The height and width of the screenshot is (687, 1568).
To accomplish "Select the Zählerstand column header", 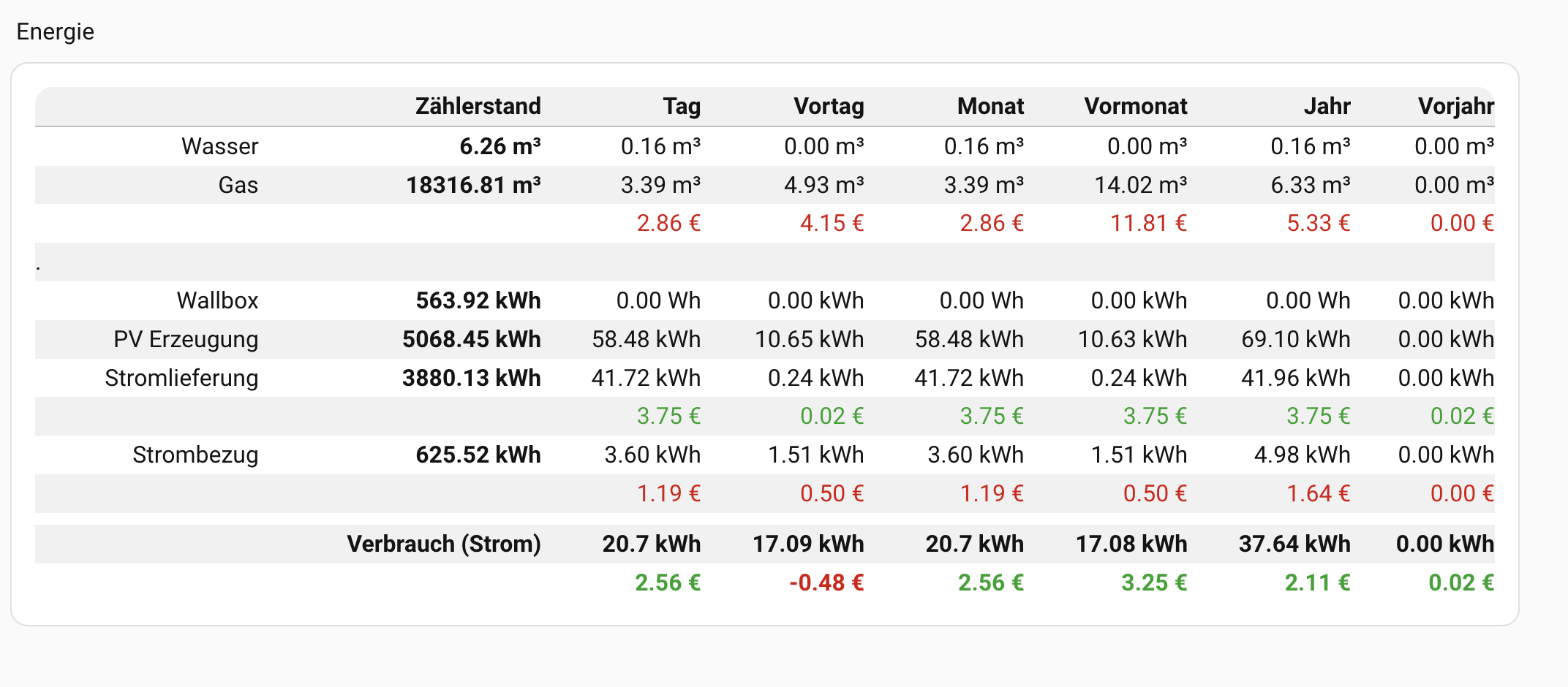I will coord(478,107).
